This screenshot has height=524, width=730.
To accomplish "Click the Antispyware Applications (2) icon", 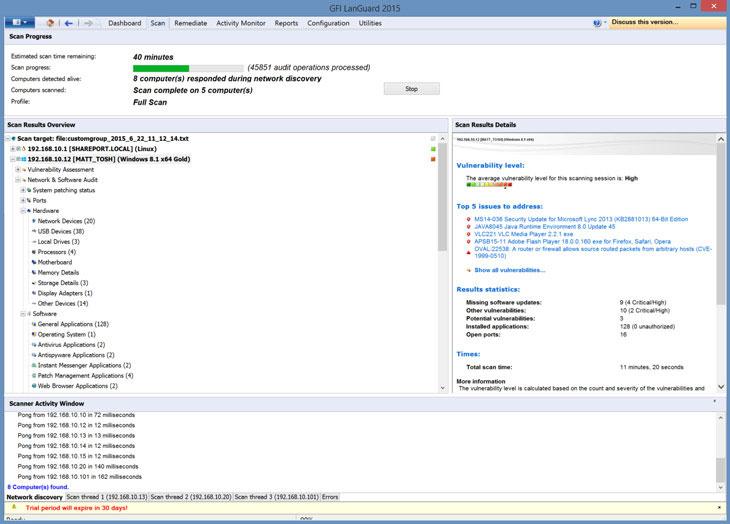I will point(34,355).
